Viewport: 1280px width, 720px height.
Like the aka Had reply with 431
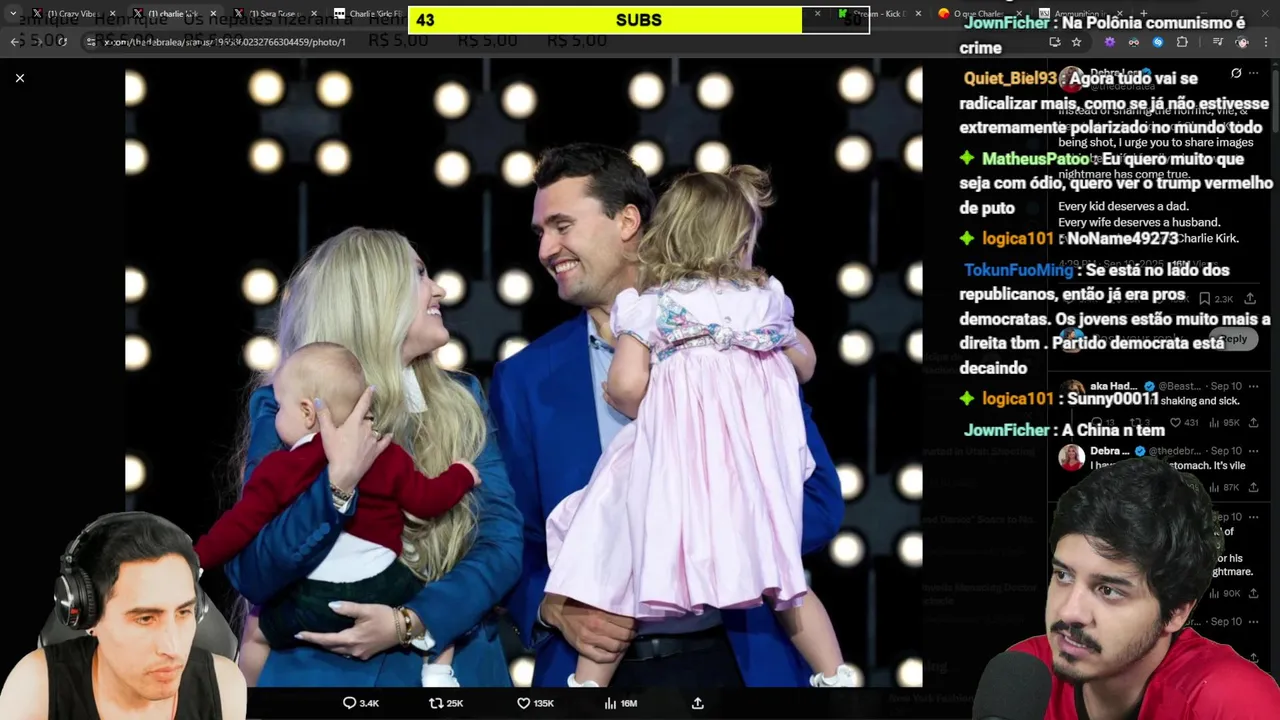tap(1184, 423)
